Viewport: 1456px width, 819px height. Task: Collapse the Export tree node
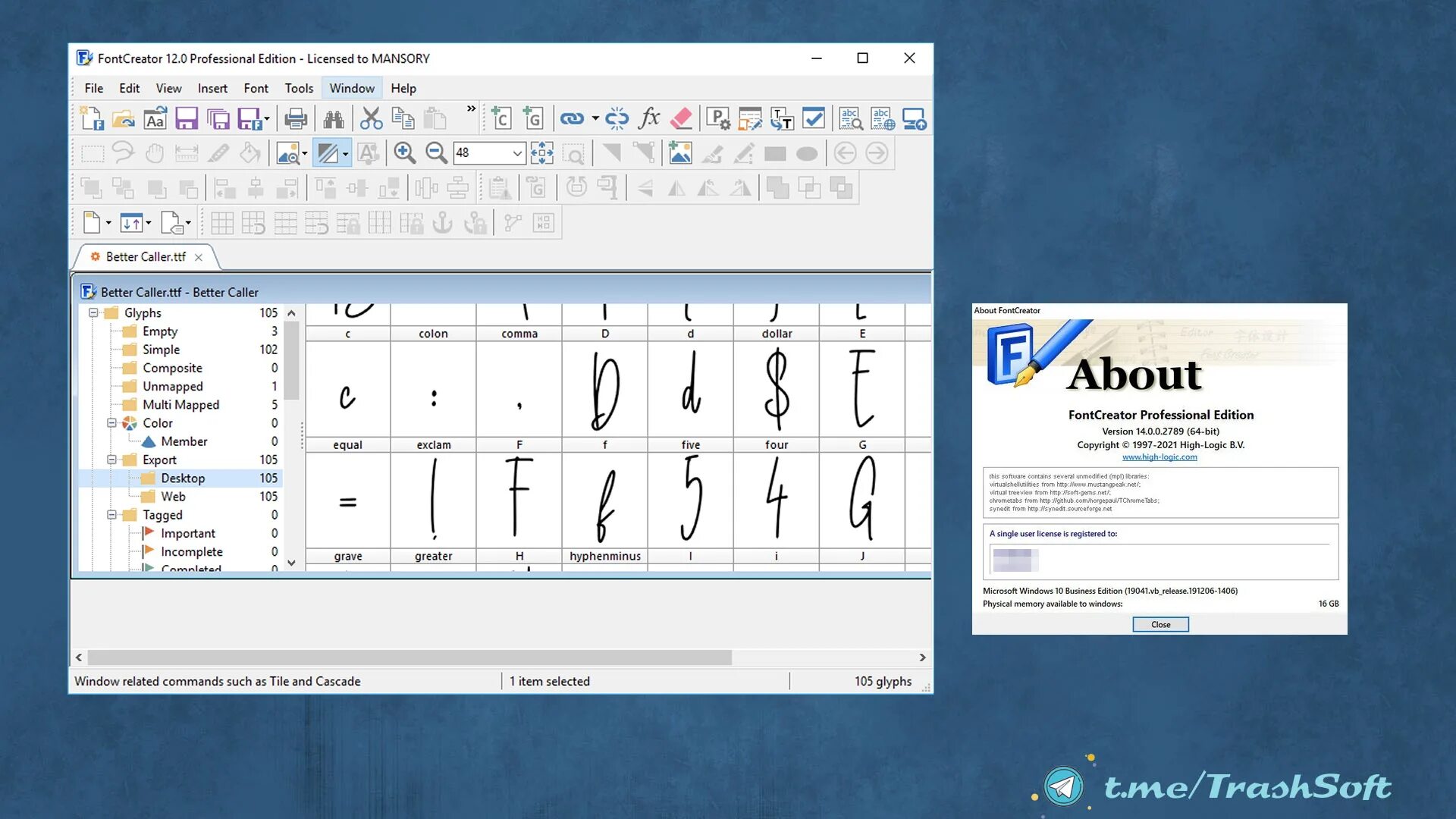111,460
